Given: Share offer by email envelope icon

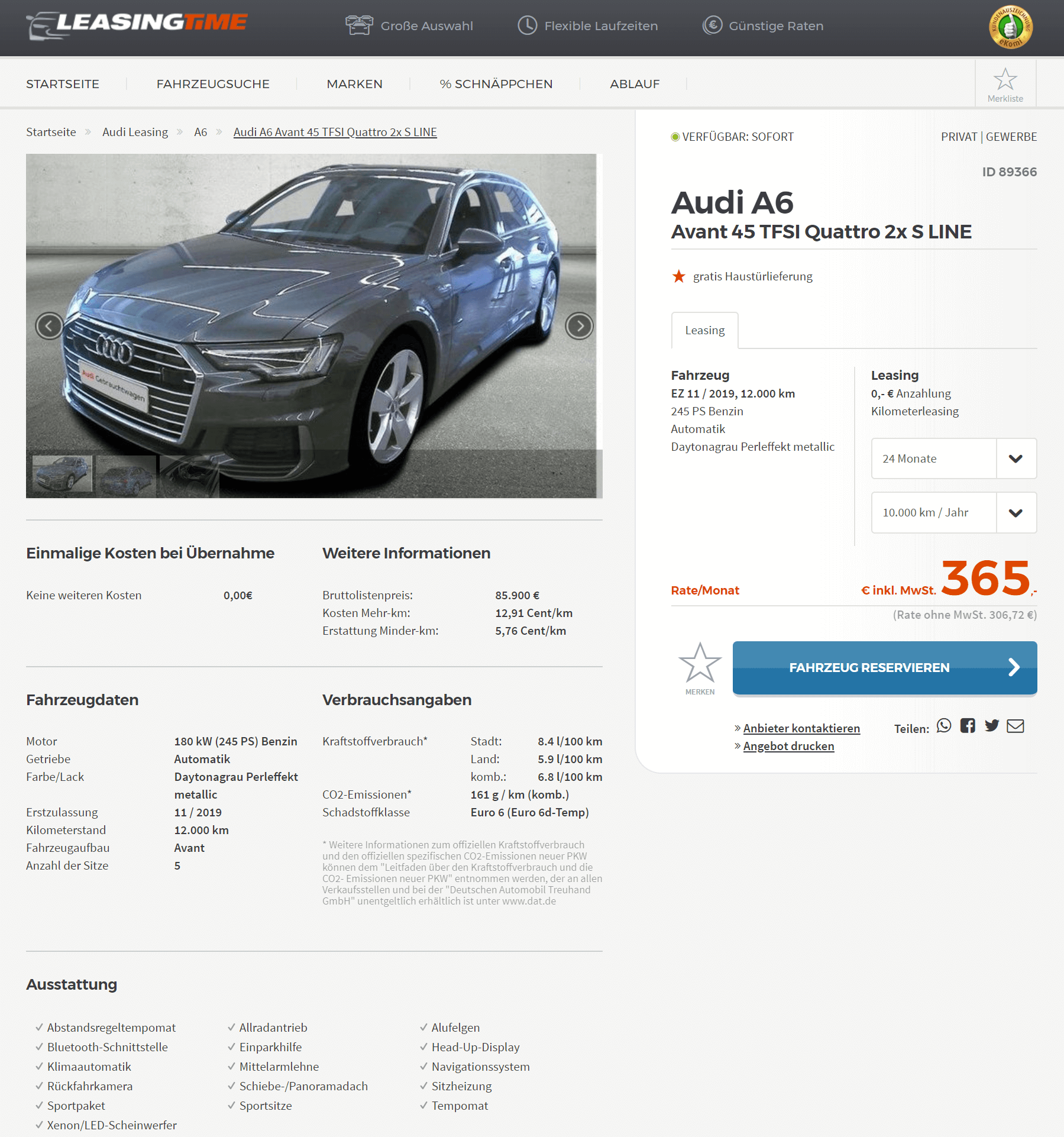Looking at the screenshot, I should coord(1016,726).
